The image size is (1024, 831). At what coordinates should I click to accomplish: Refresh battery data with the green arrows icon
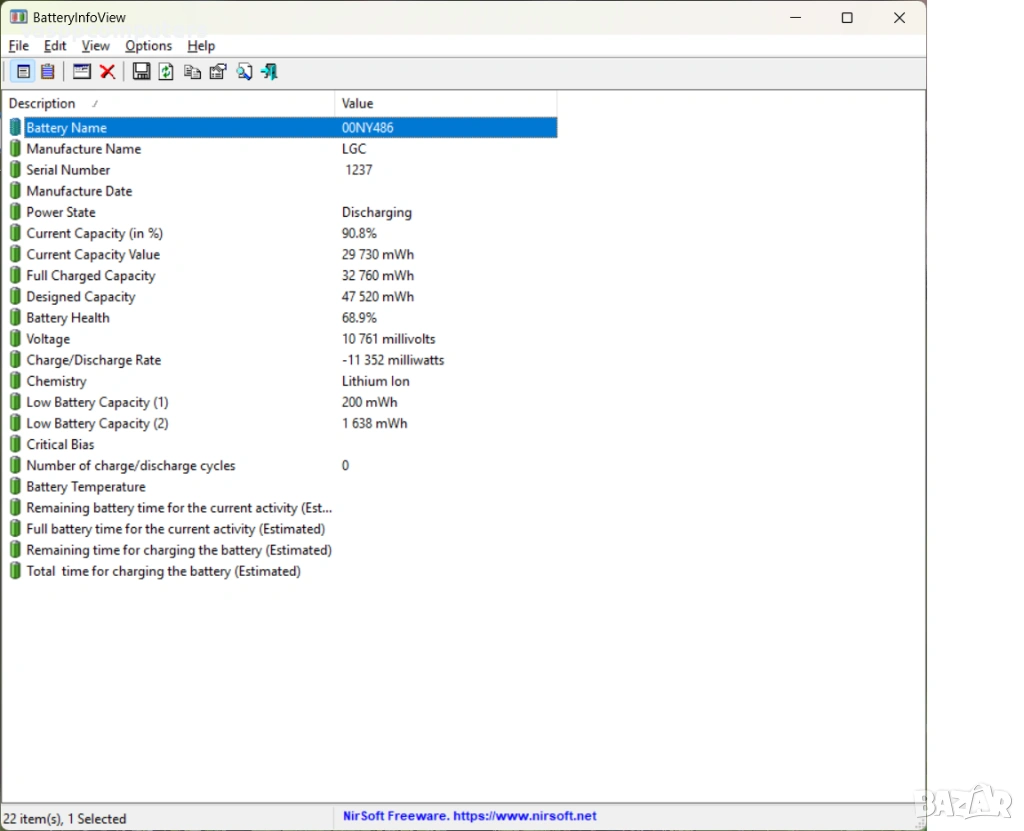click(x=166, y=71)
